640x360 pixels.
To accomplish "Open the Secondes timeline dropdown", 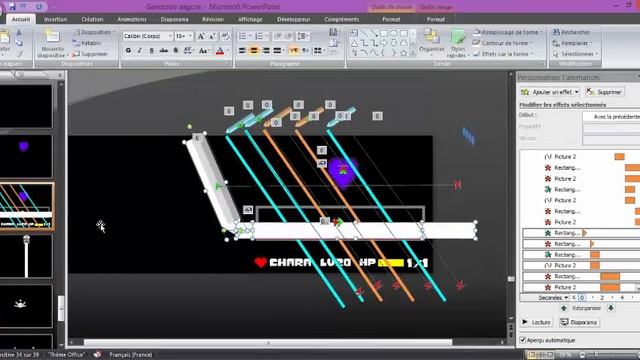I will coord(545,298).
